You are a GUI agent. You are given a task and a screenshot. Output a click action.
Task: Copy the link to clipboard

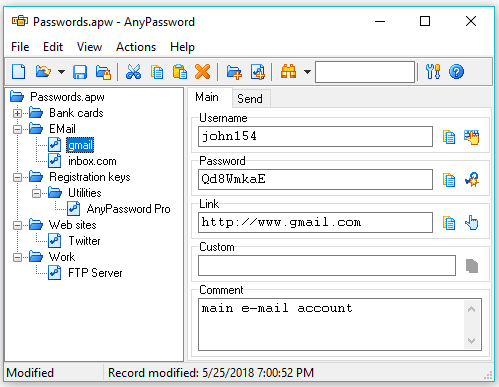pyautogui.click(x=449, y=223)
